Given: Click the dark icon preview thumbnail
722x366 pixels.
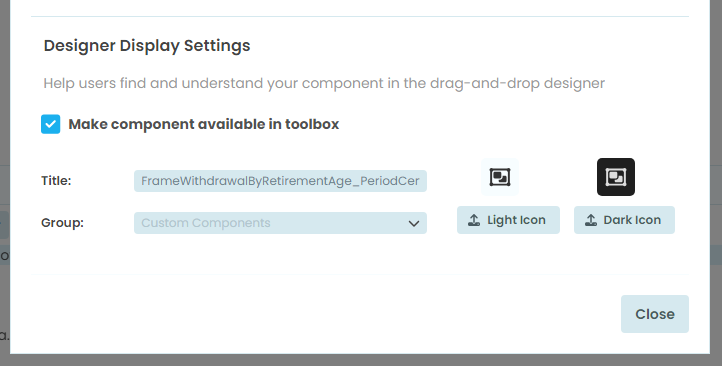Looking at the screenshot, I should (616, 177).
